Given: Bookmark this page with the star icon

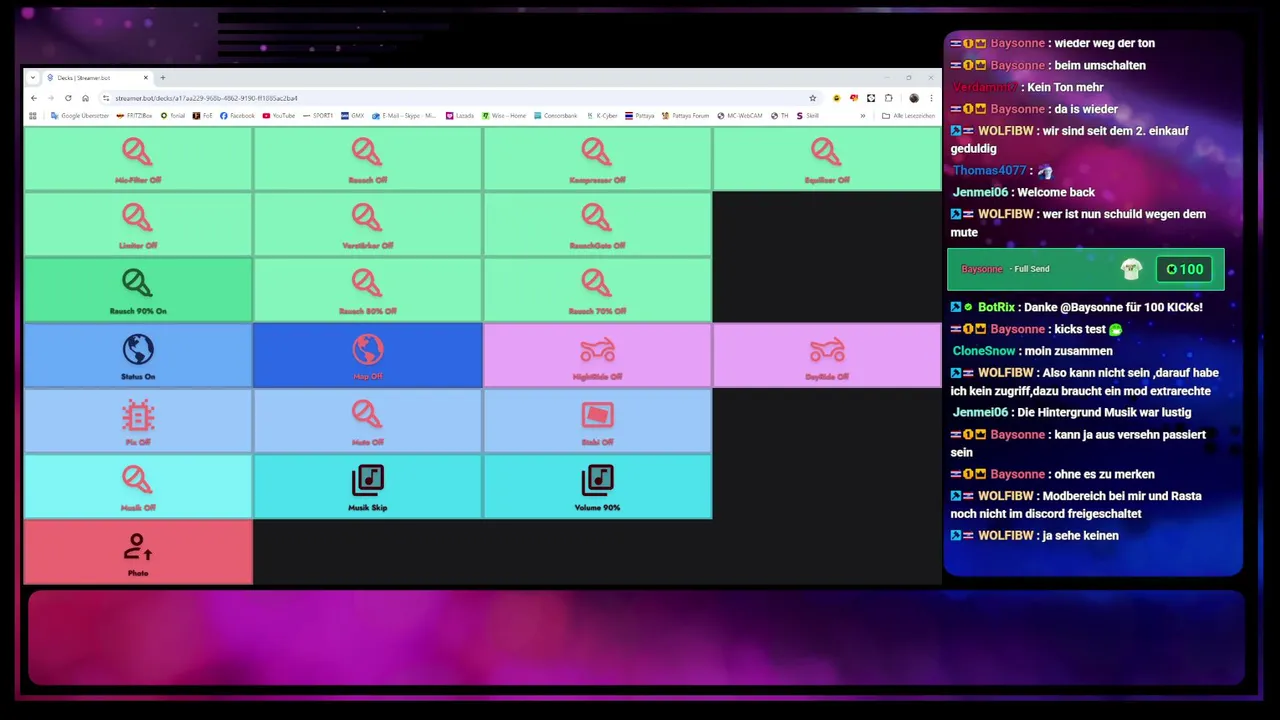Looking at the screenshot, I should click(x=813, y=98).
